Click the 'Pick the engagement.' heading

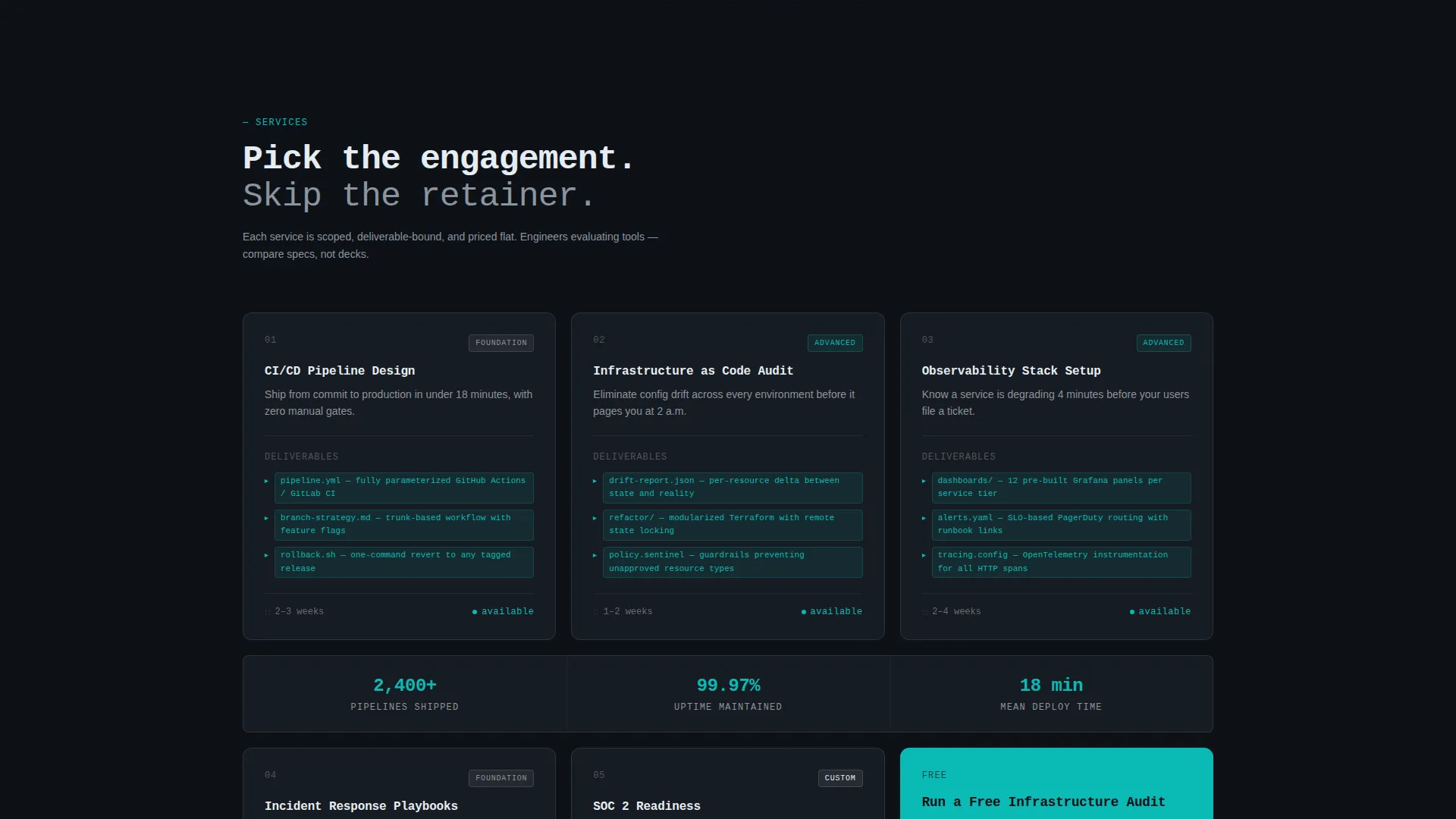[x=438, y=158]
